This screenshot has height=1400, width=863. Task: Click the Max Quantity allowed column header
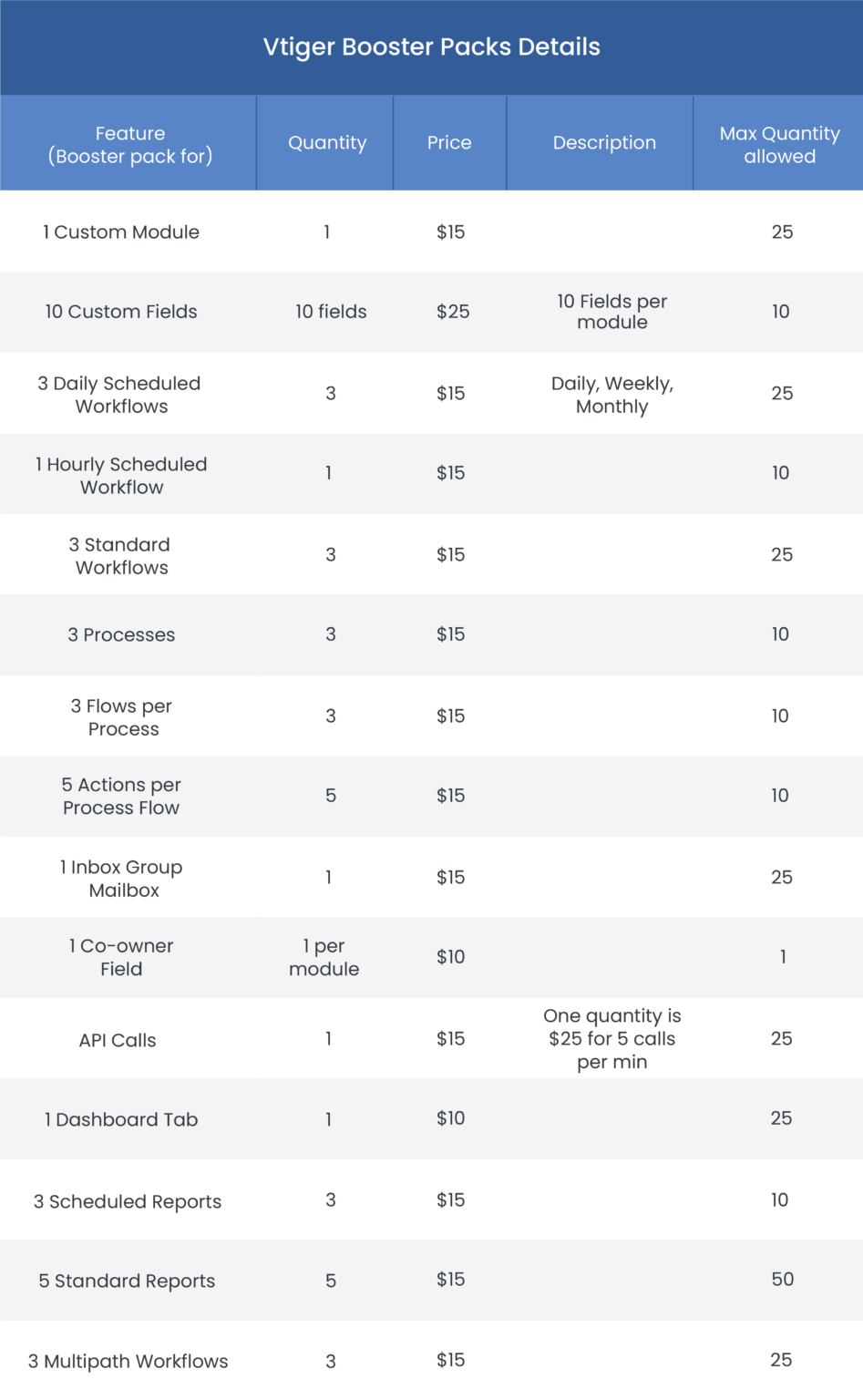click(x=779, y=145)
